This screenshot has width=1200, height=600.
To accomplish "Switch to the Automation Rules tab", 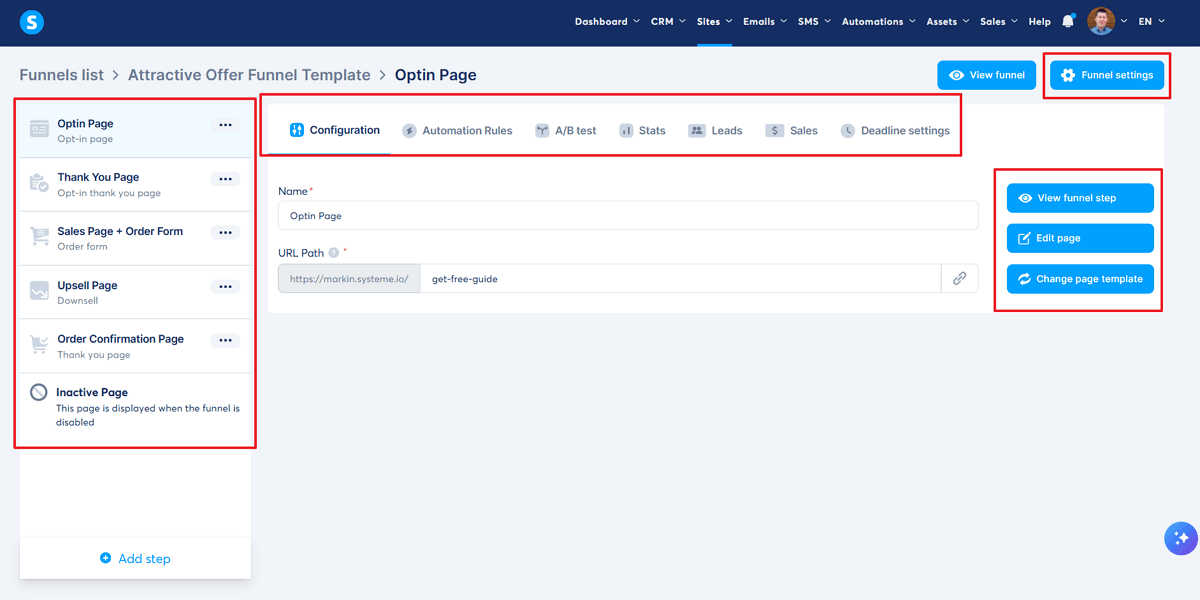I will (x=457, y=131).
